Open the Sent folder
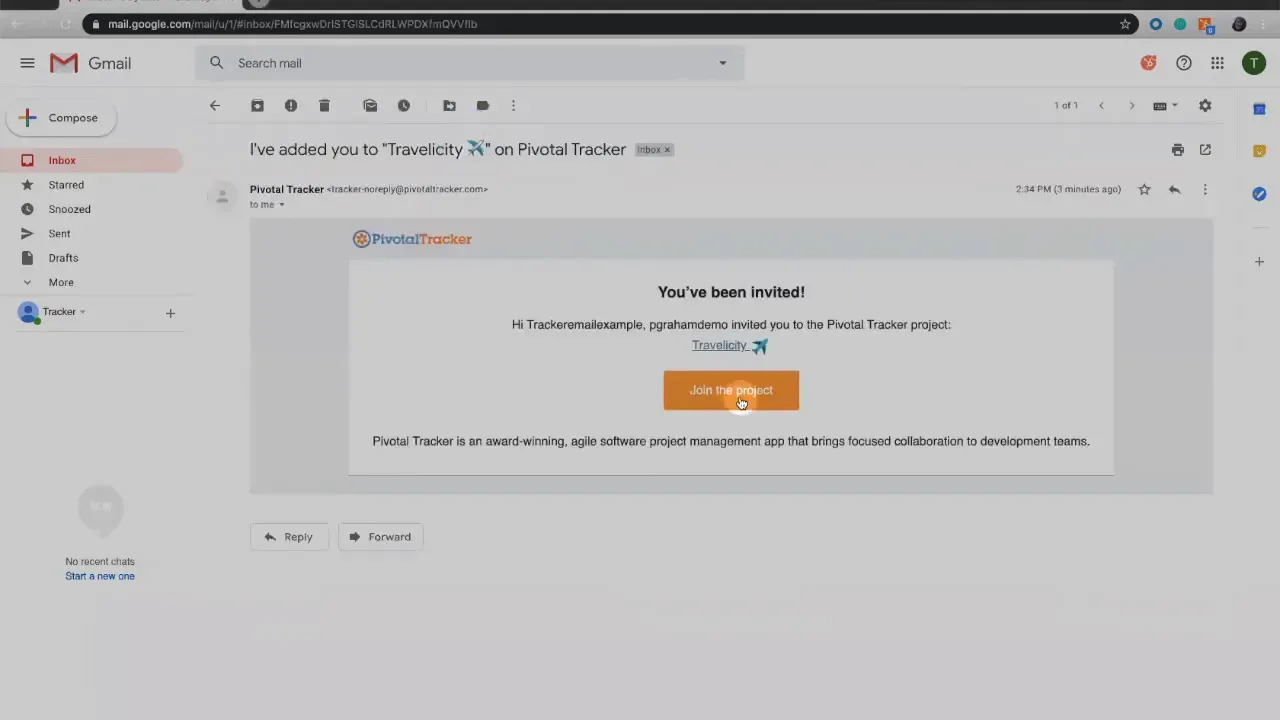 59,233
